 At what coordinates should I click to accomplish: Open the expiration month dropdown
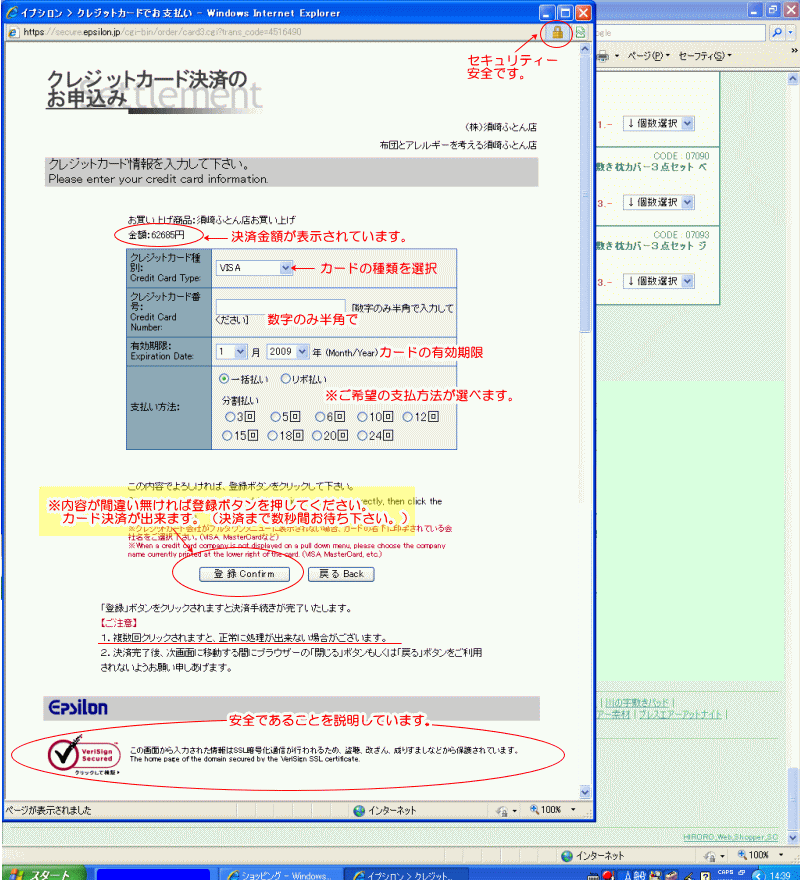coord(240,352)
